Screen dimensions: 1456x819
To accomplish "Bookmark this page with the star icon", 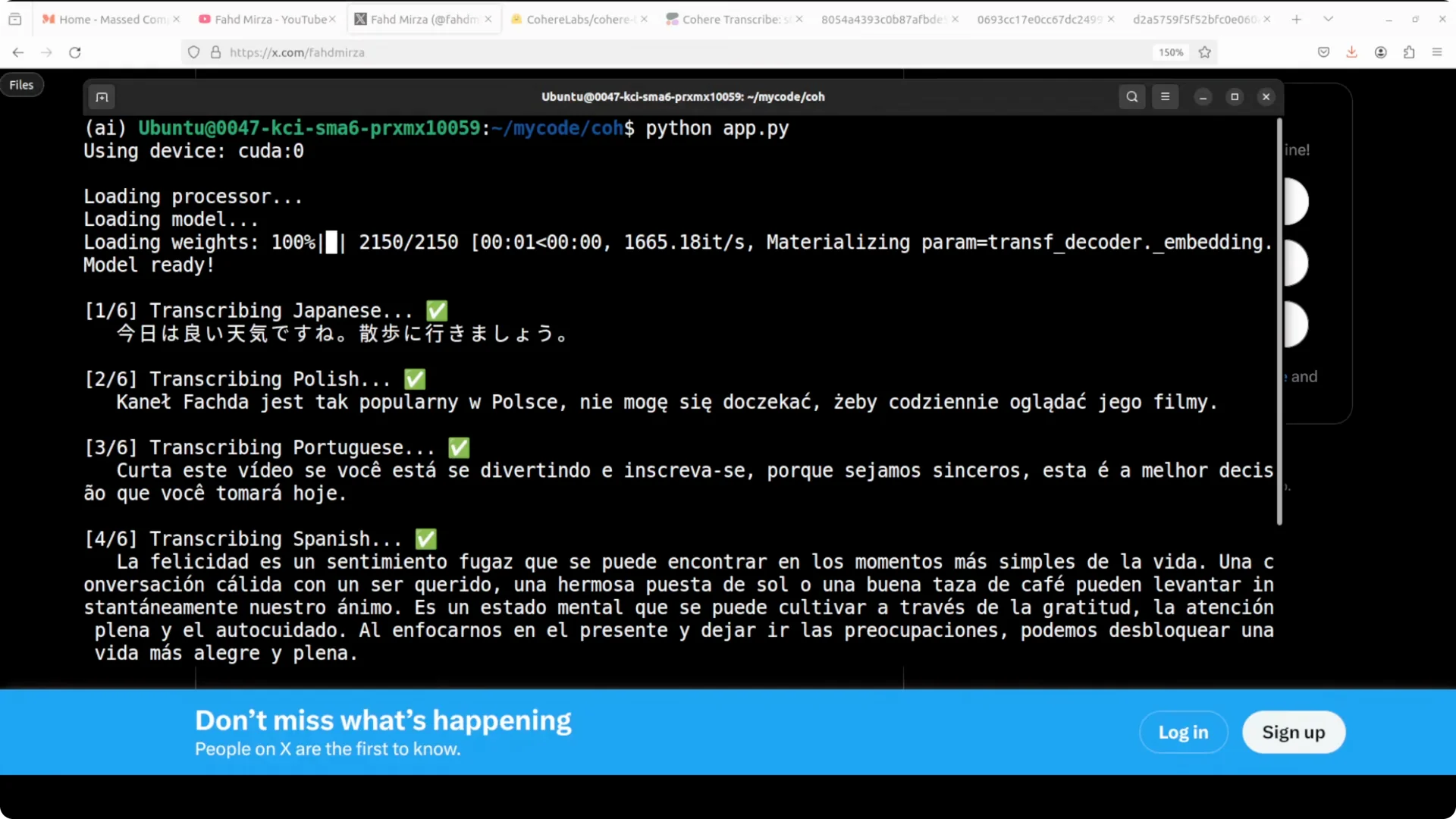I will point(1204,52).
